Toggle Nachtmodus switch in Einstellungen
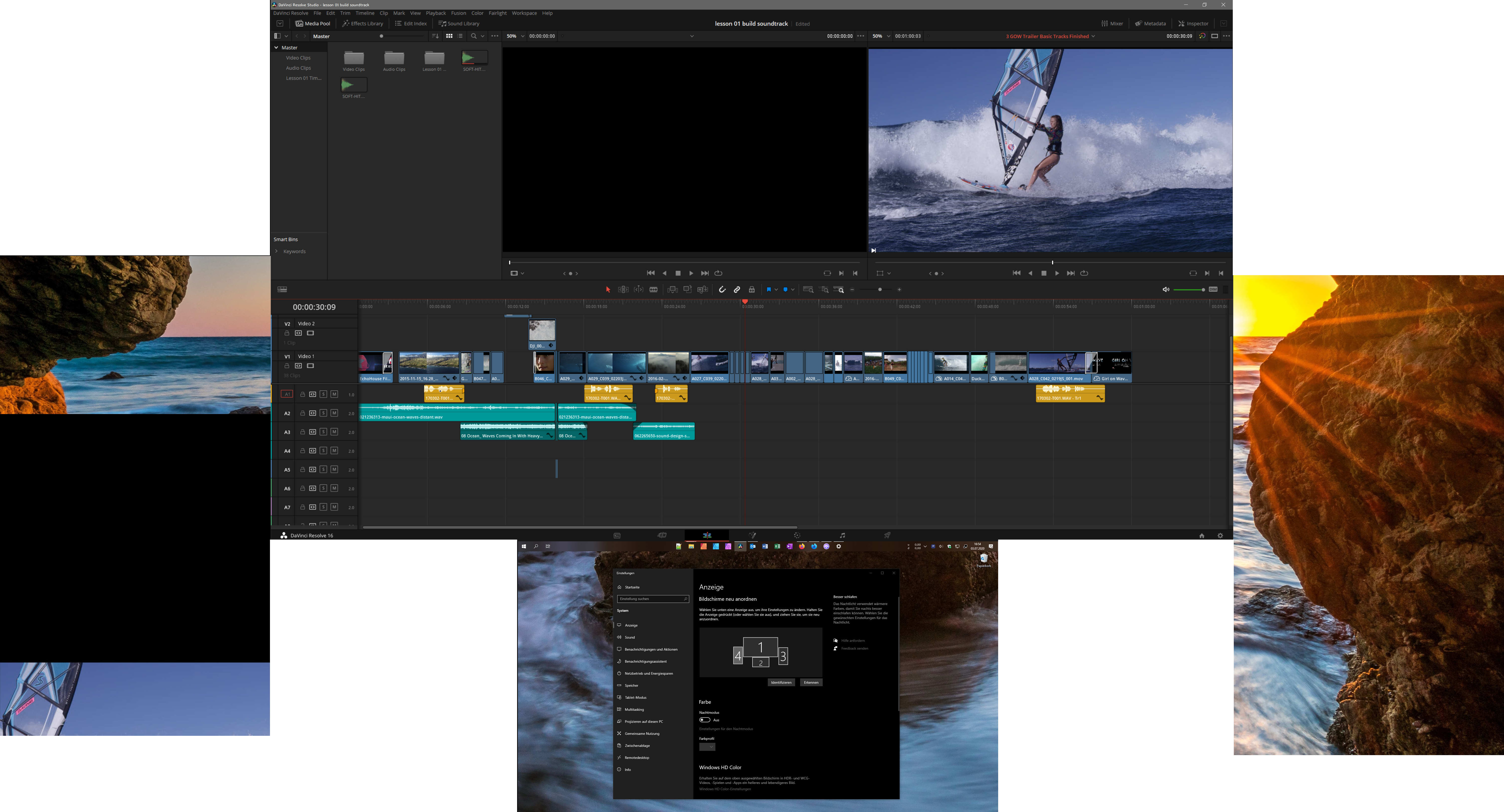 click(705, 720)
